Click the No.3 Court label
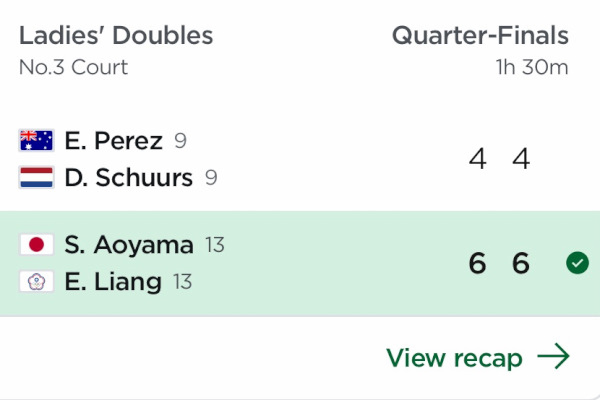The width and height of the screenshot is (600, 400). click(x=73, y=67)
